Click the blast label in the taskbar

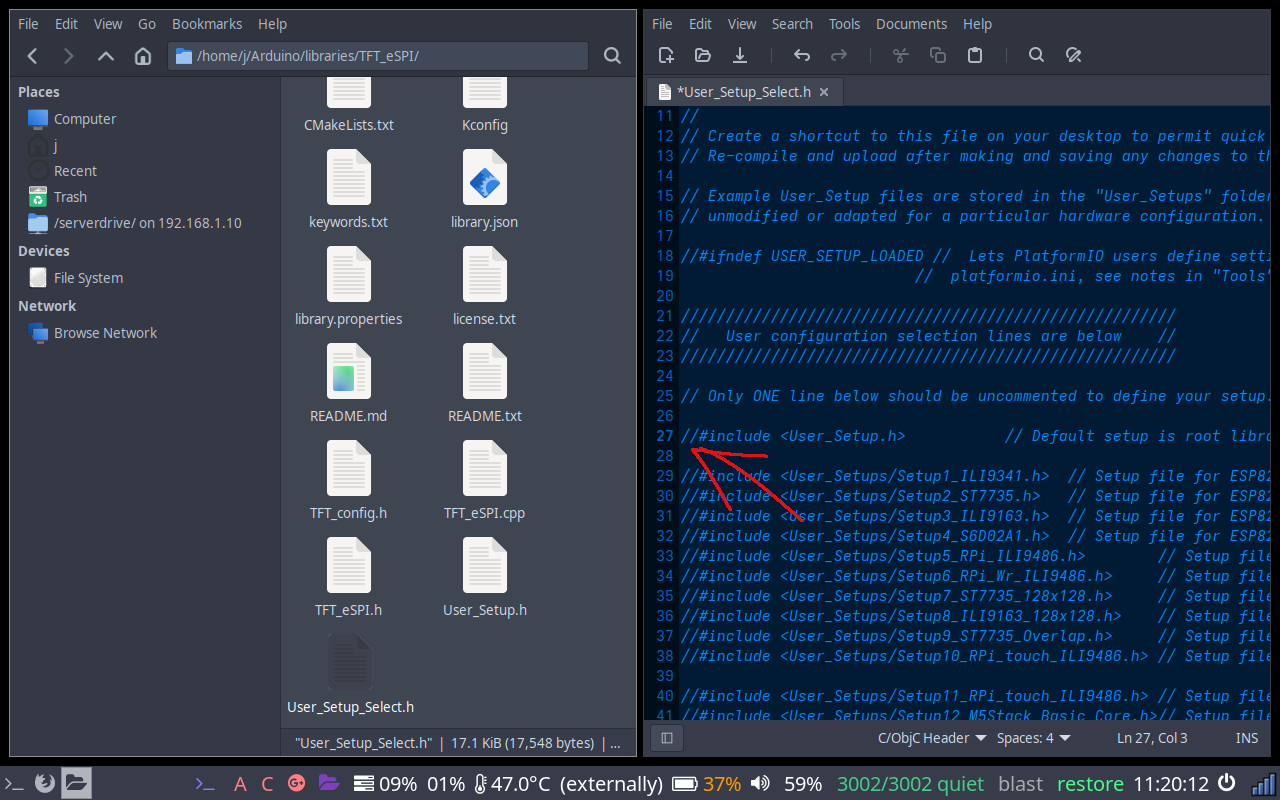[x=1020, y=783]
